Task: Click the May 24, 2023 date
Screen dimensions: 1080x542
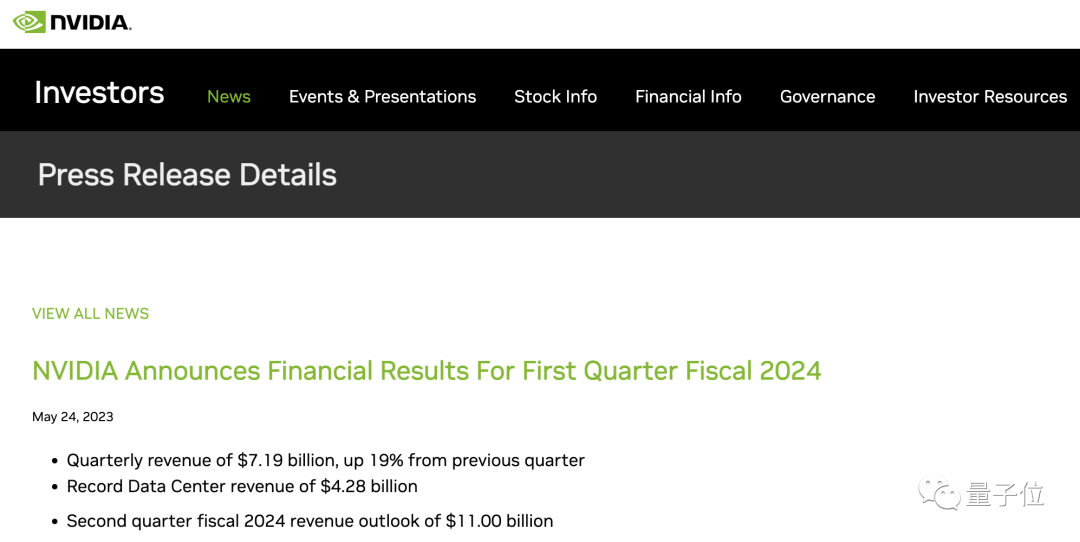Action: tap(73, 417)
